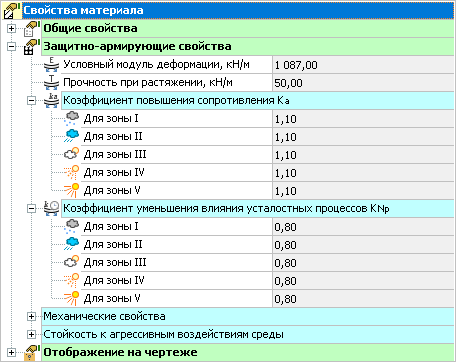This screenshot has width=456, height=362.
Task: Click snow cloud icon for зона I under KNp
Action: click(x=72, y=227)
